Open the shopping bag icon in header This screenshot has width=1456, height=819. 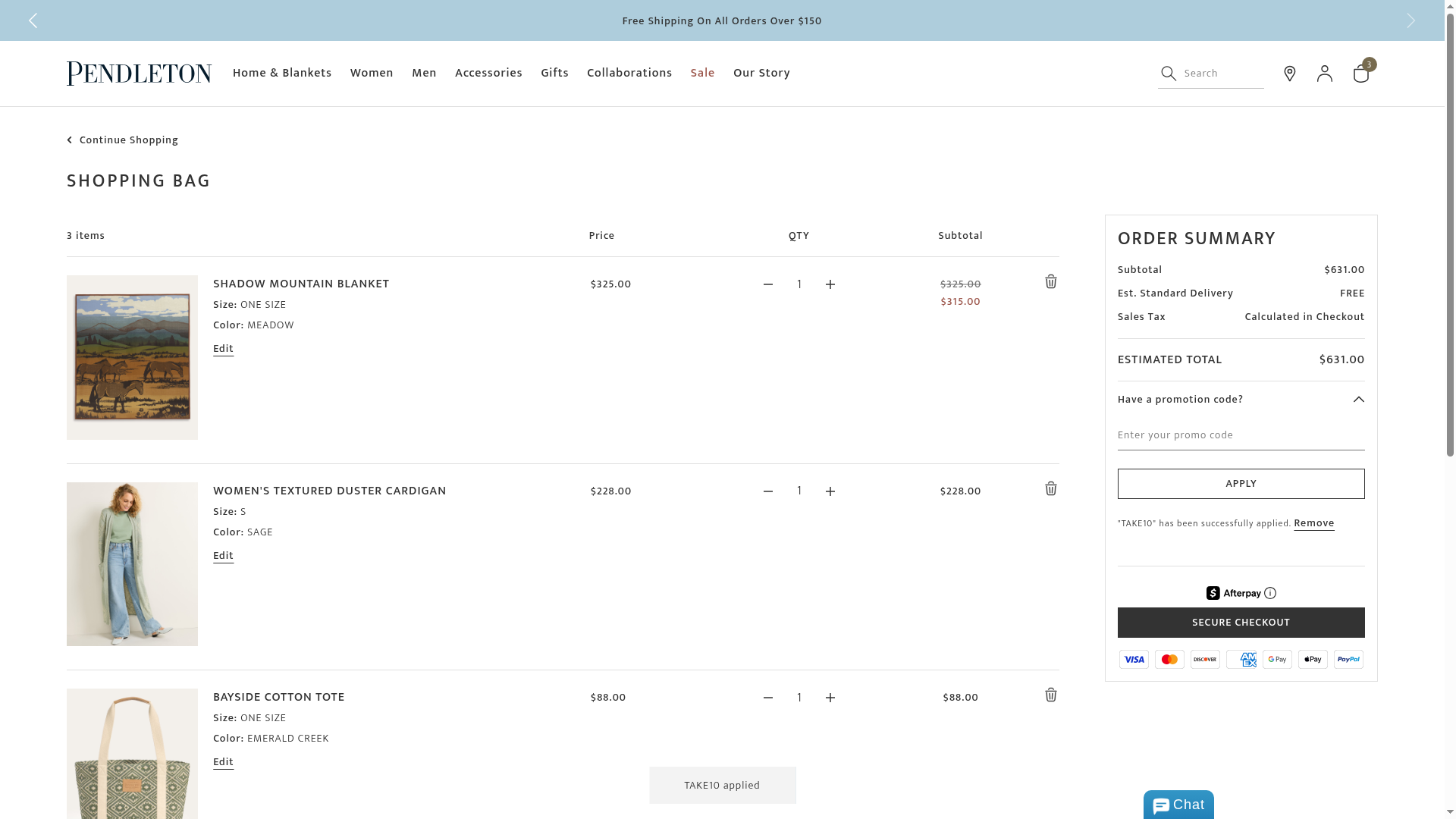[1360, 74]
